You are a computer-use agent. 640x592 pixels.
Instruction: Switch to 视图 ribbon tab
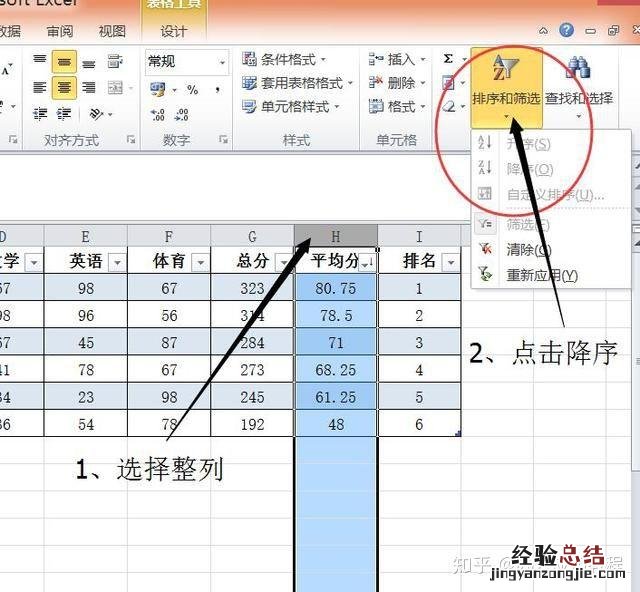pyautogui.click(x=112, y=31)
